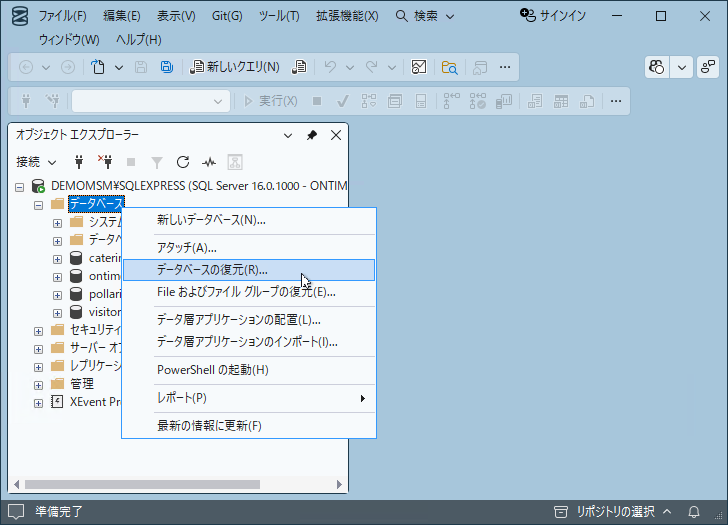Open the Activity Monitor icon in Object Explorer
728x525 pixels.
click(x=209, y=161)
